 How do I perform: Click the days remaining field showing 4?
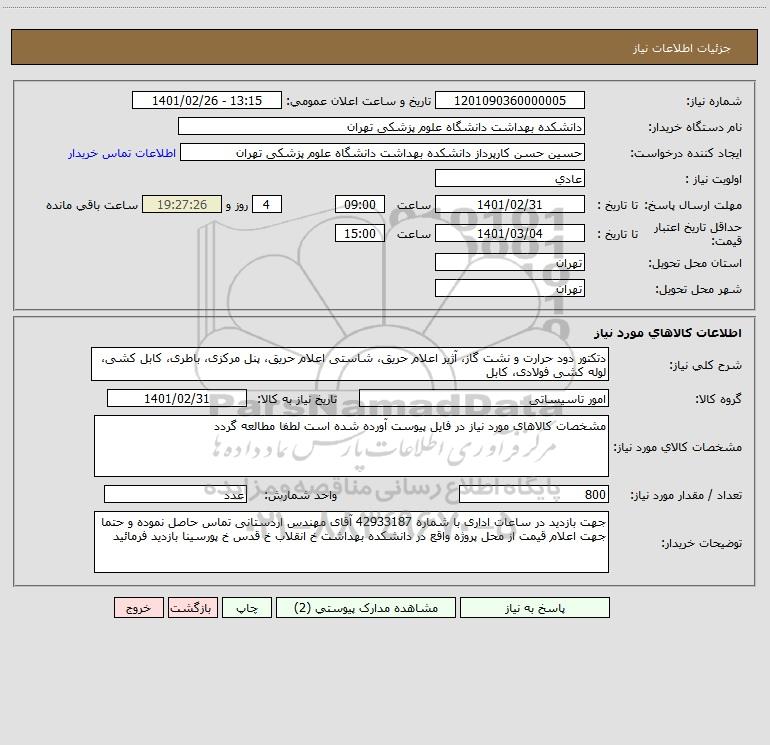(267, 204)
